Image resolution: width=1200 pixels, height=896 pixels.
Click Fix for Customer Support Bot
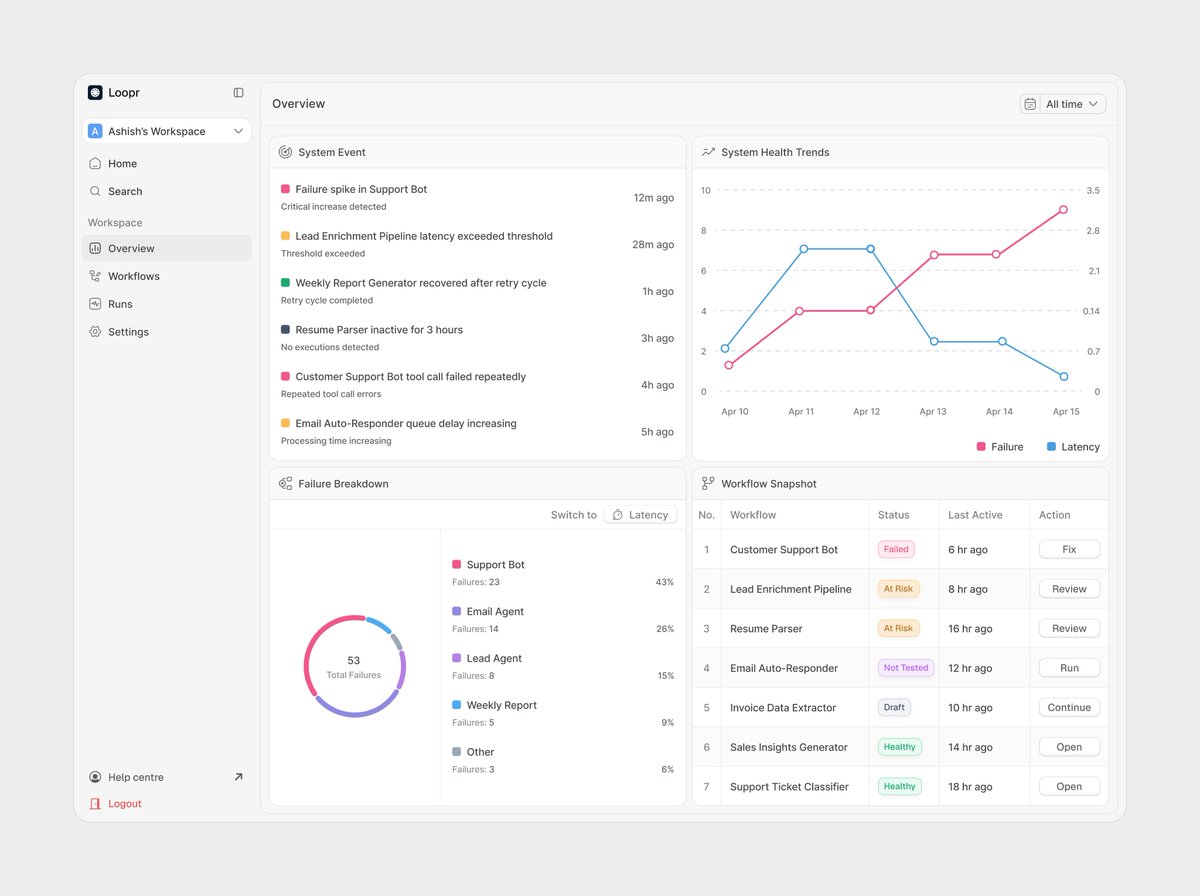pos(1069,549)
